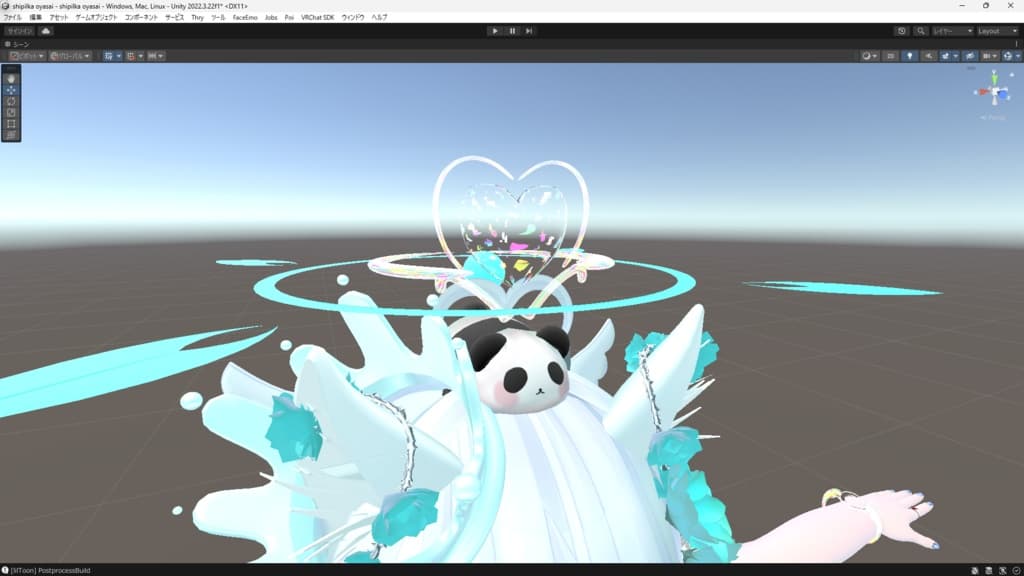Select the Rotate tool
Viewport: 1024px width, 576px height.
[x=11, y=101]
